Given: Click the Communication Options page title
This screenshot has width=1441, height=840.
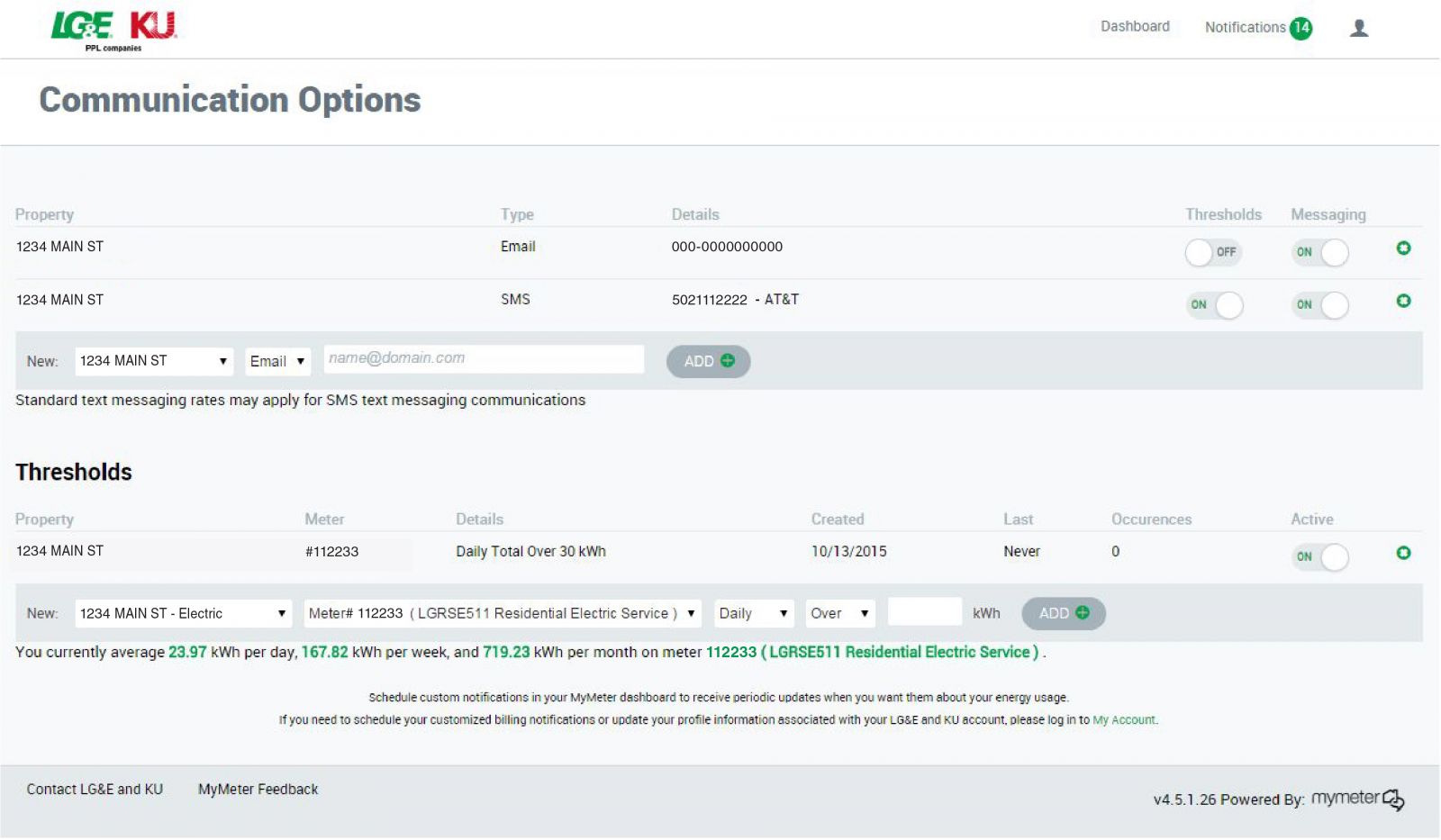Looking at the screenshot, I should [x=230, y=100].
